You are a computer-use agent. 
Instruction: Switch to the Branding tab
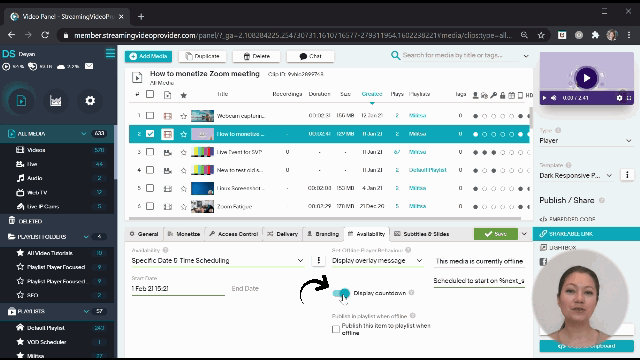[x=323, y=234]
